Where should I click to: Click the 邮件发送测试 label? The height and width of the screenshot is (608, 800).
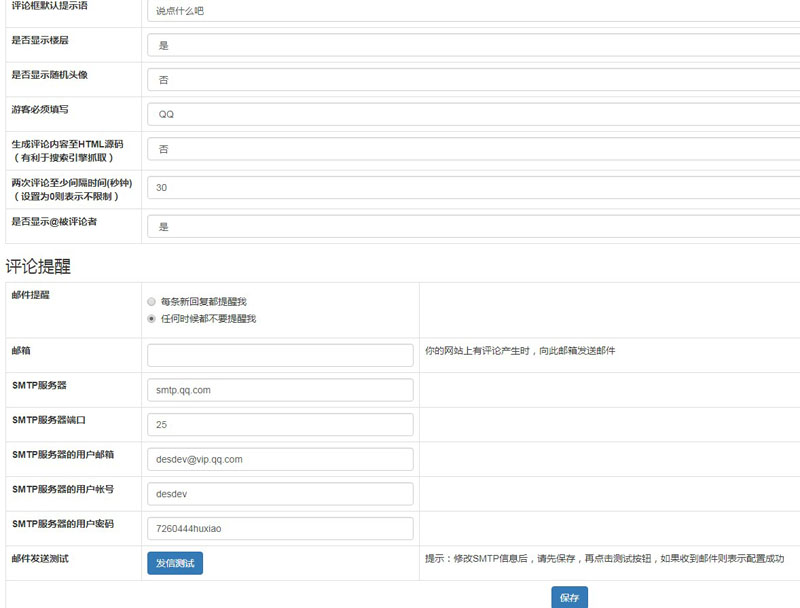tap(40, 559)
